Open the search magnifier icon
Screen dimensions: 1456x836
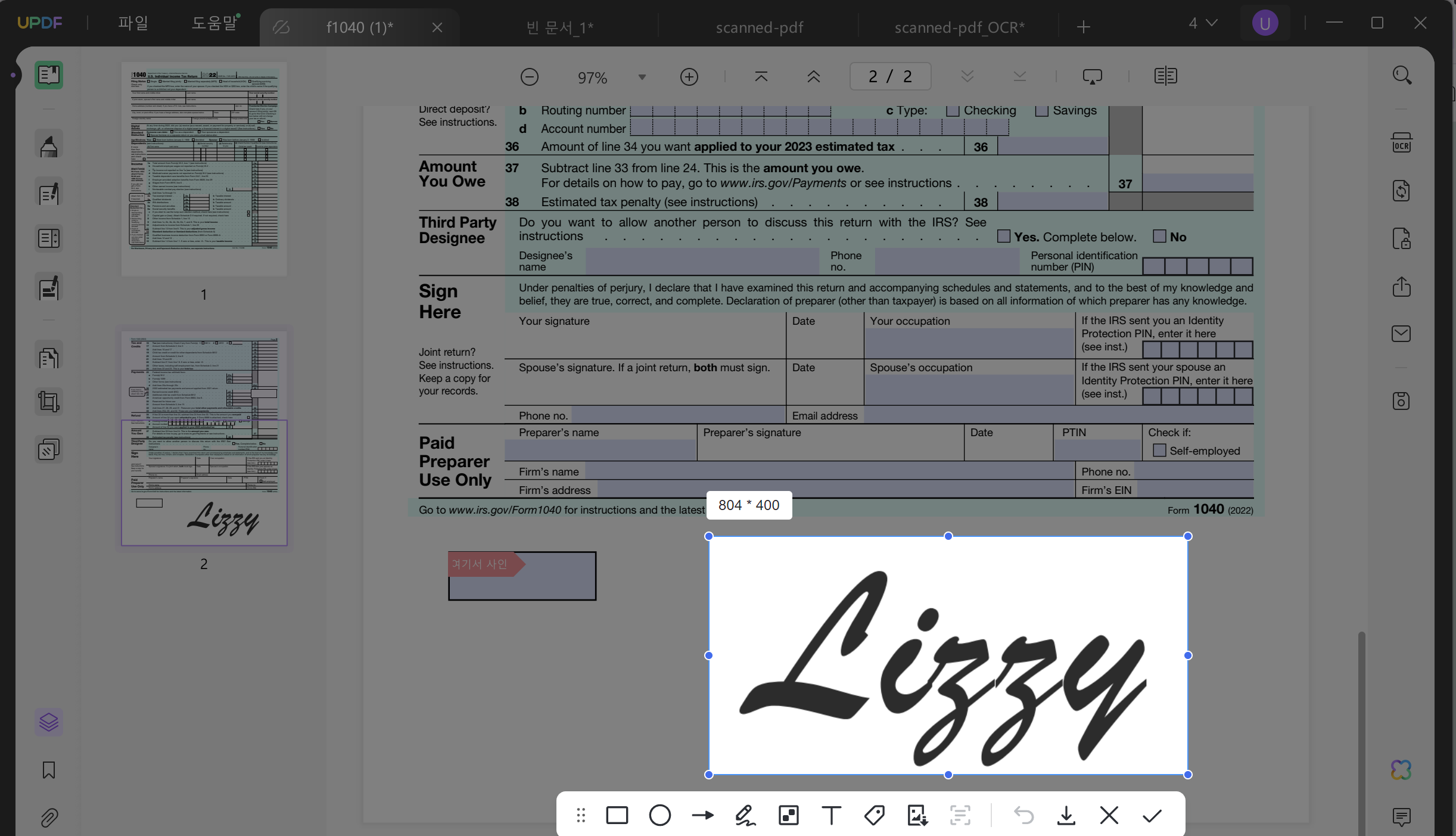(1402, 76)
